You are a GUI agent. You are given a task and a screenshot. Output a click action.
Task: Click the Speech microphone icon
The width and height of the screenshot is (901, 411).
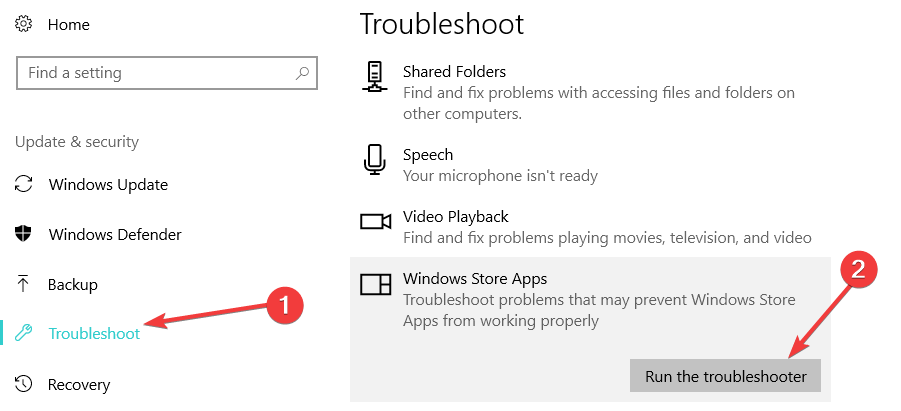pos(375,160)
